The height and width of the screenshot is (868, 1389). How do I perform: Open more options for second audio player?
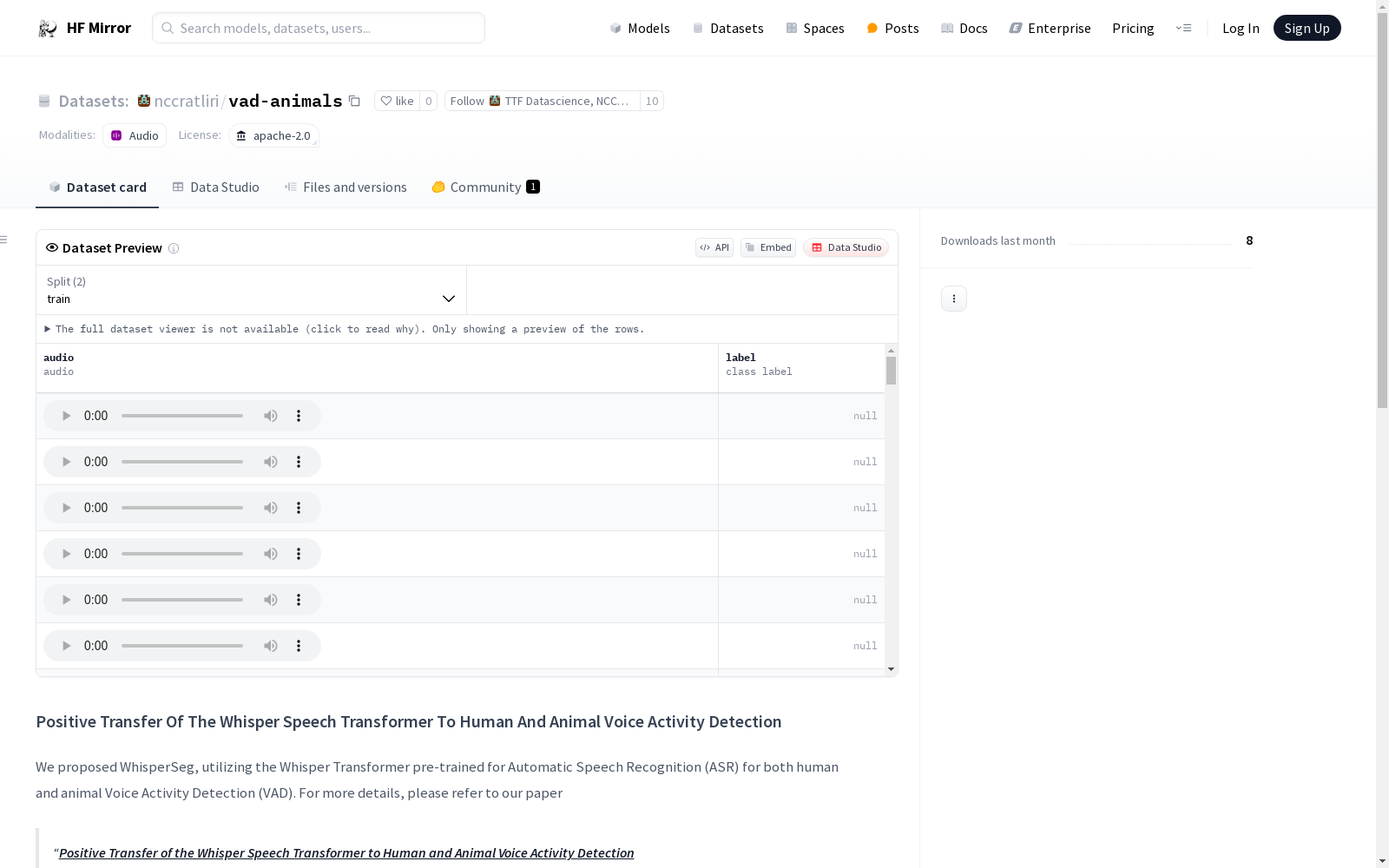(299, 462)
